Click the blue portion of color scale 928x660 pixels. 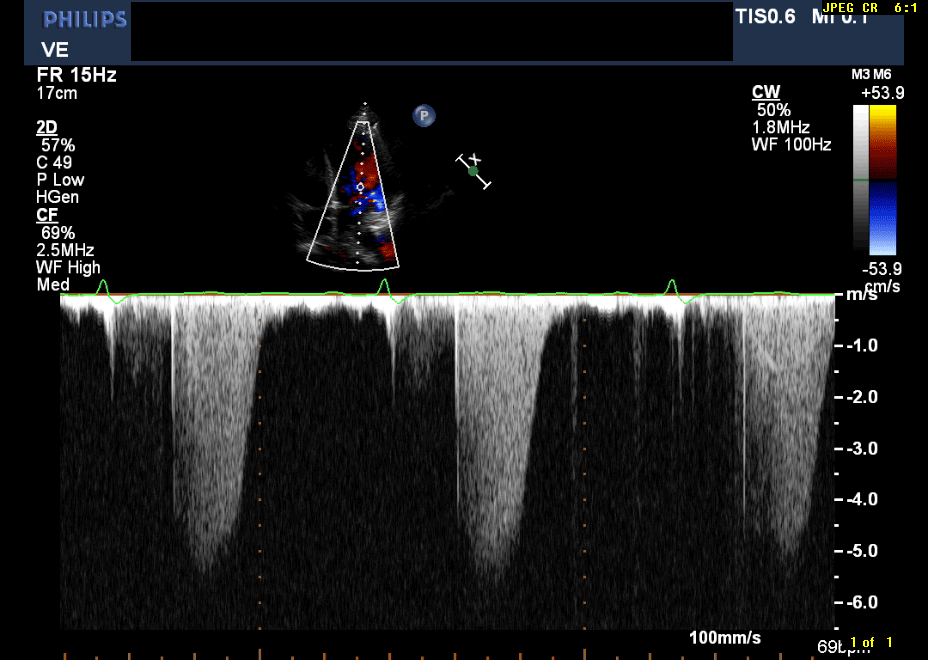(883, 217)
